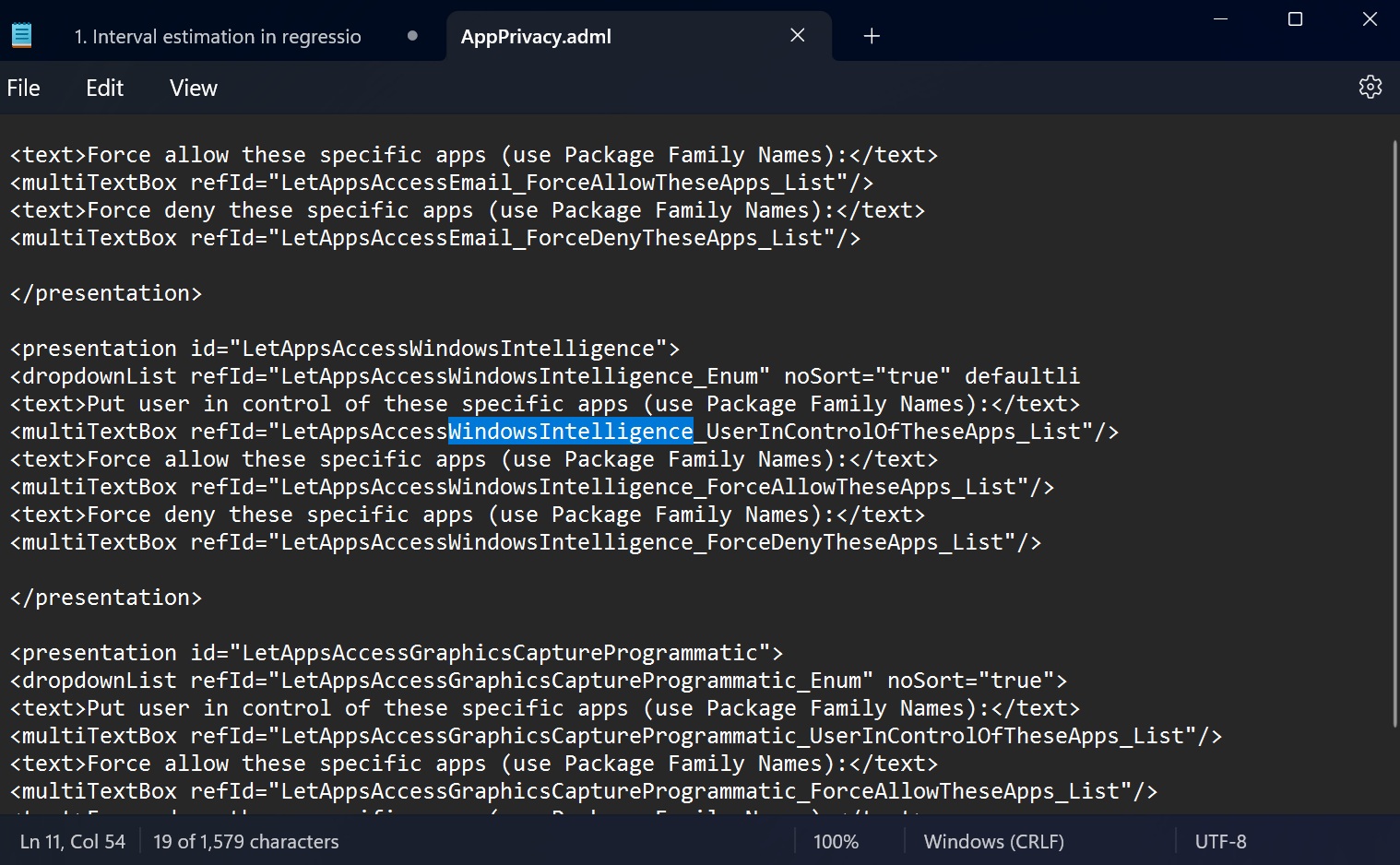Open the Notepad settings gear

click(x=1370, y=88)
